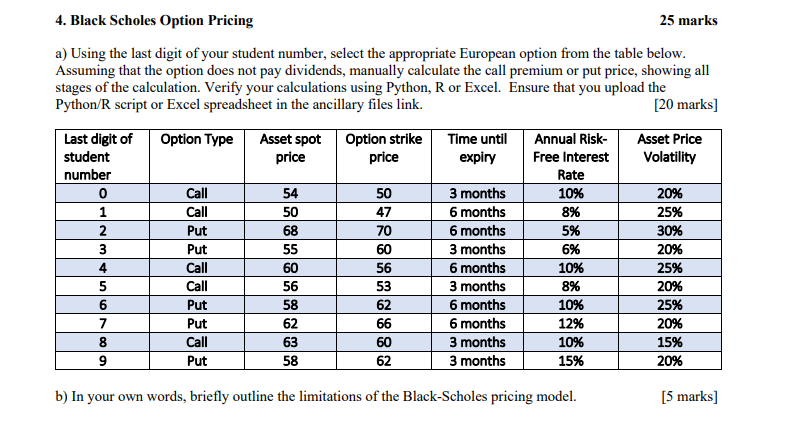Select the spot price 68 cell
The image size is (803, 424).
click(x=290, y=231)
